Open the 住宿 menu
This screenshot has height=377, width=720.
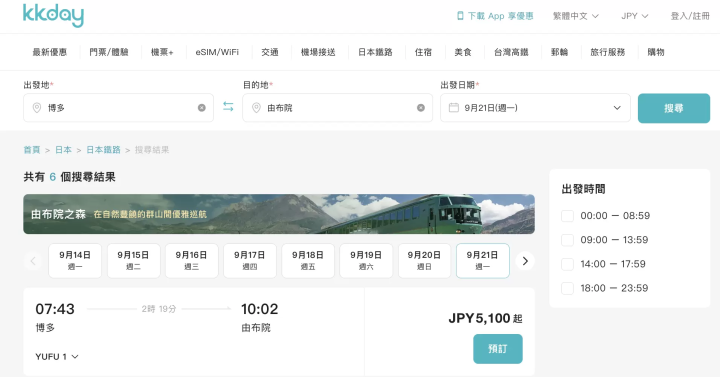coord(423,52)
